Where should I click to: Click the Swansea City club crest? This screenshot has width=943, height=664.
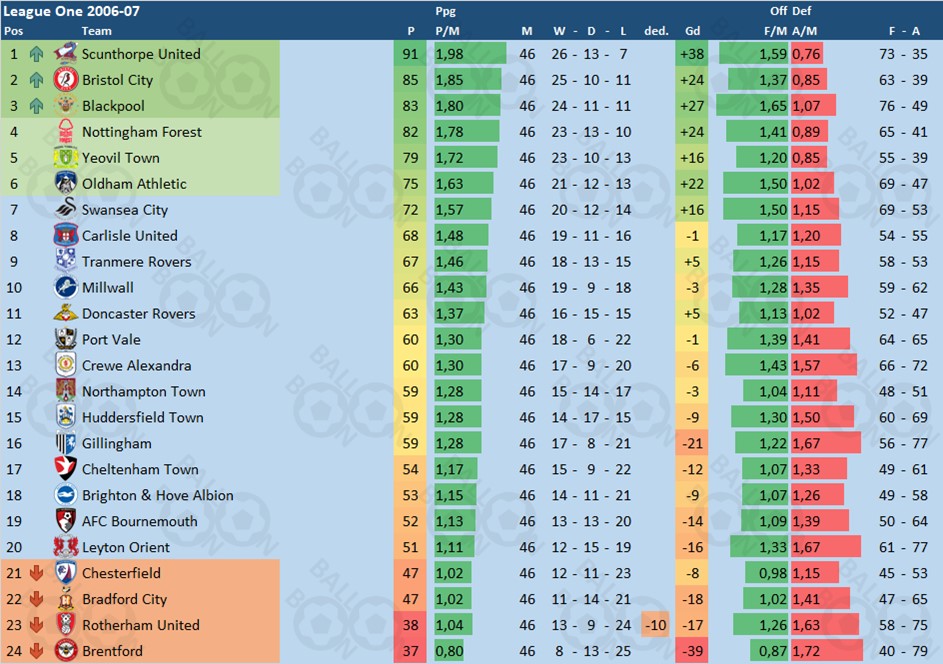click(x=66, y=209)
